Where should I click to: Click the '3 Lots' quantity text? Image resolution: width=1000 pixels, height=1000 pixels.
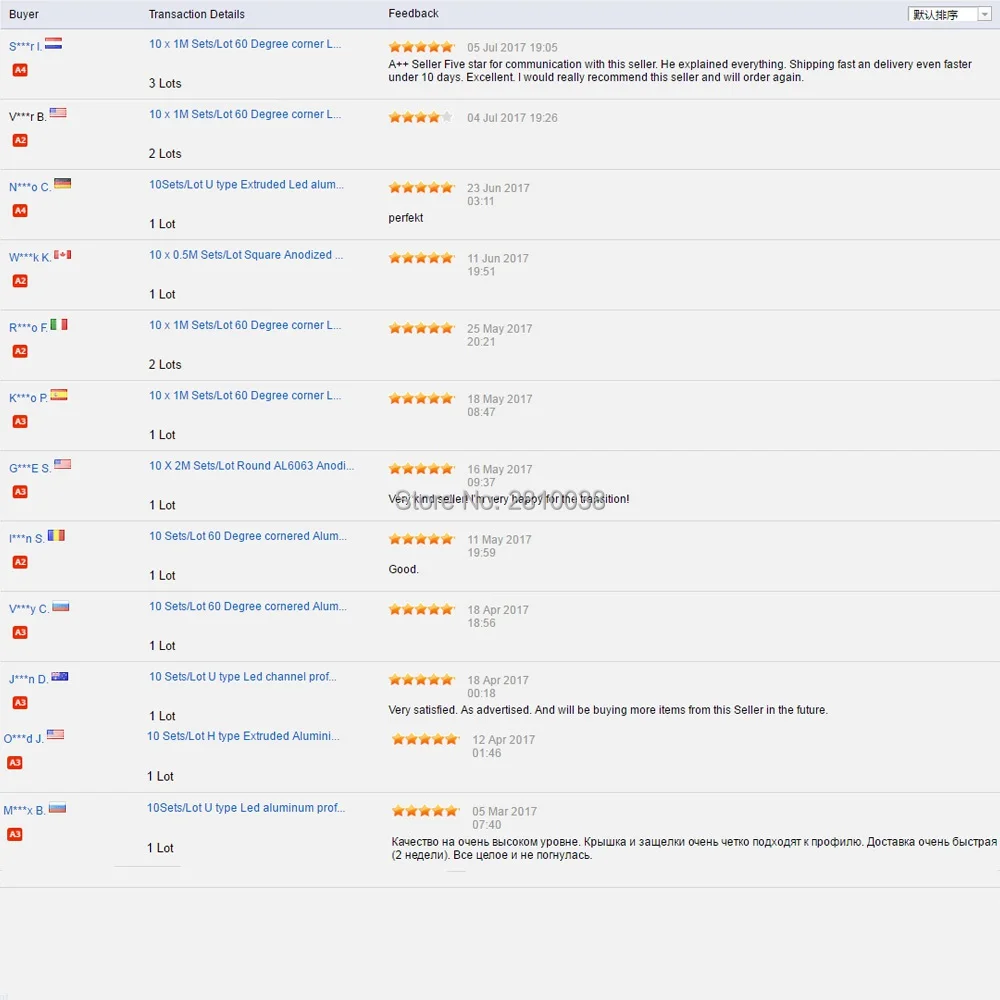click(165, 84)
